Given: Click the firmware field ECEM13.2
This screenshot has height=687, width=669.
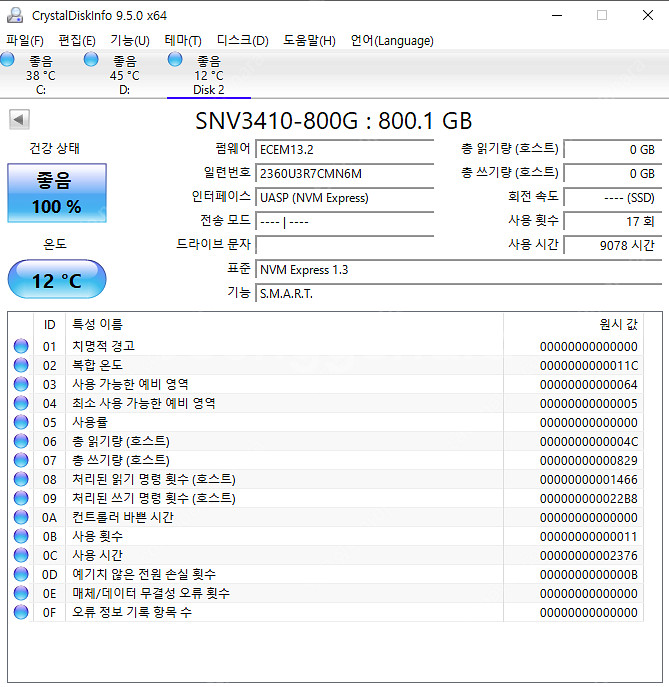Looking at the screenshot, I should (x=345, y=149).
